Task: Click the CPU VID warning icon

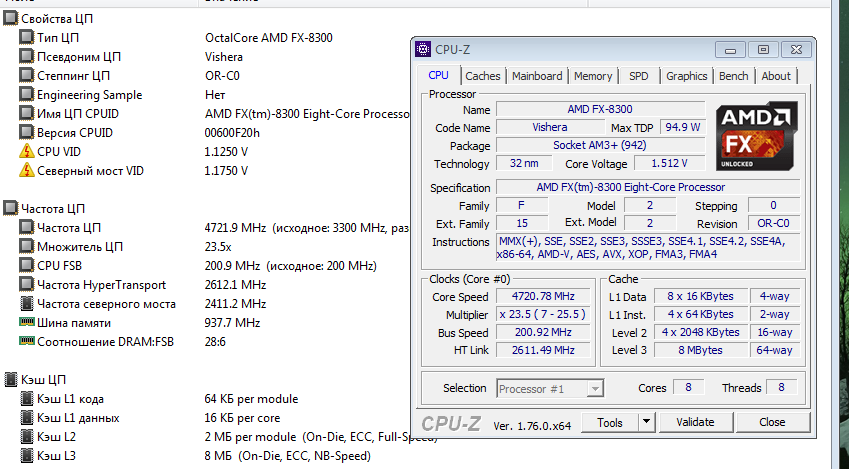Action: [26, 152]
